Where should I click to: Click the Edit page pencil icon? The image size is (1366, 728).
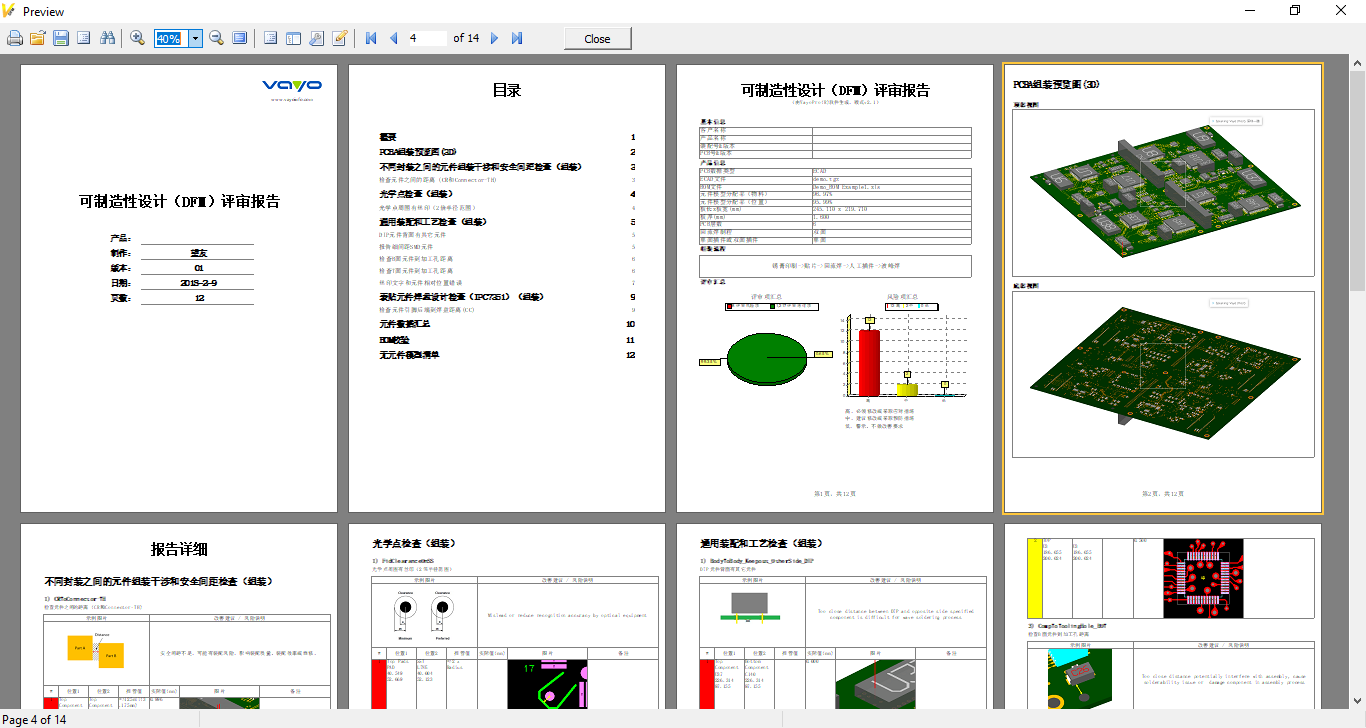(340, 38)
